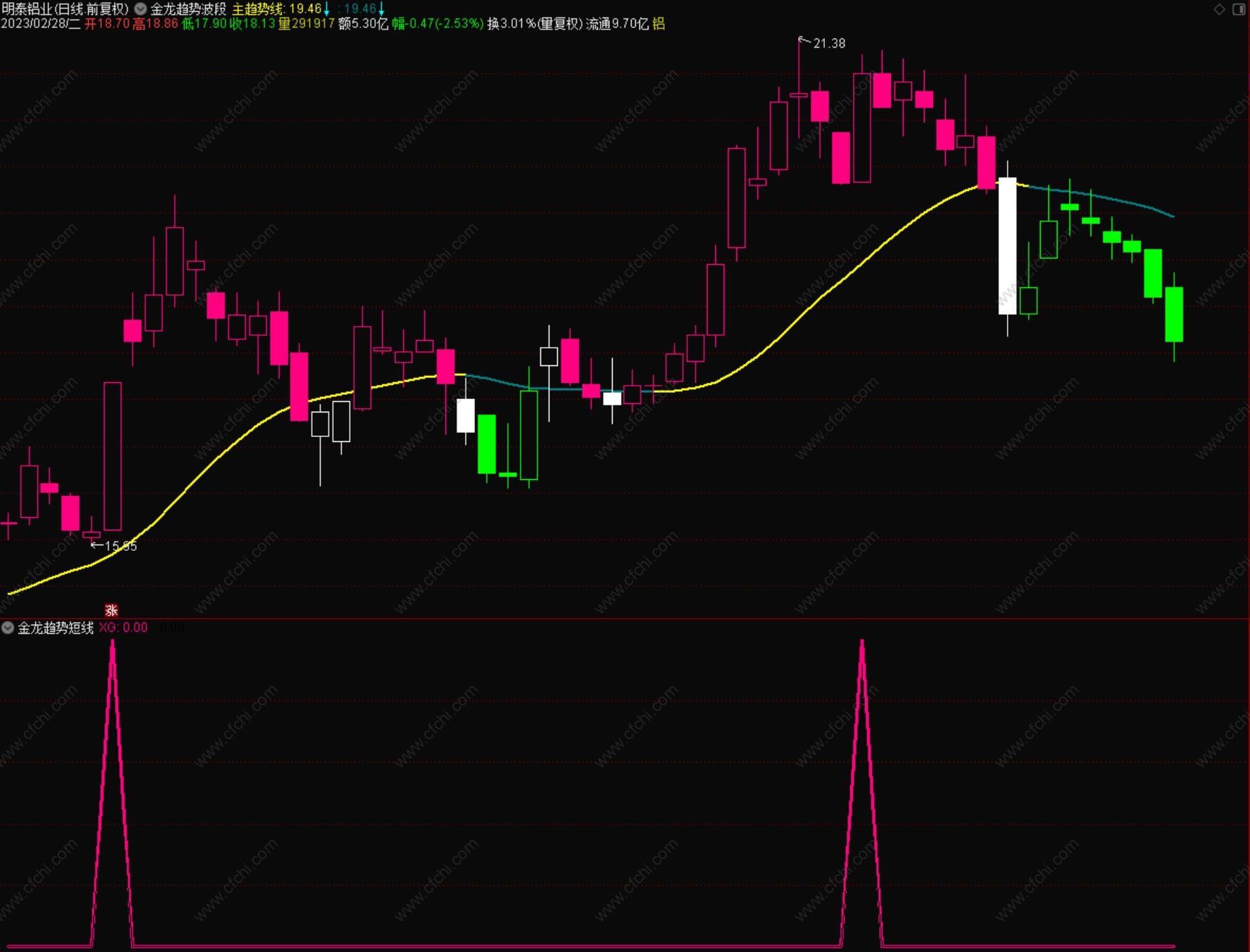Click the cyan 19.46 value in header

pyautogui.click(x=360, y=9)
